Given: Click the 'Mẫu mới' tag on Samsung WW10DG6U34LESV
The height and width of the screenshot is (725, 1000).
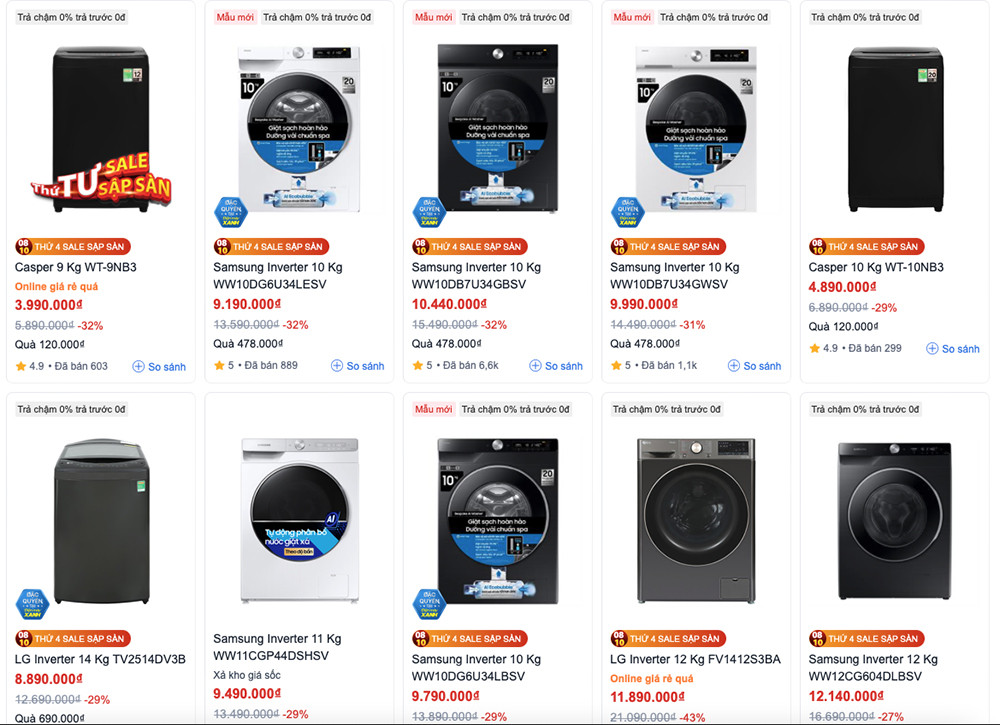Looking at the screenshot, I should click(236, 17).
